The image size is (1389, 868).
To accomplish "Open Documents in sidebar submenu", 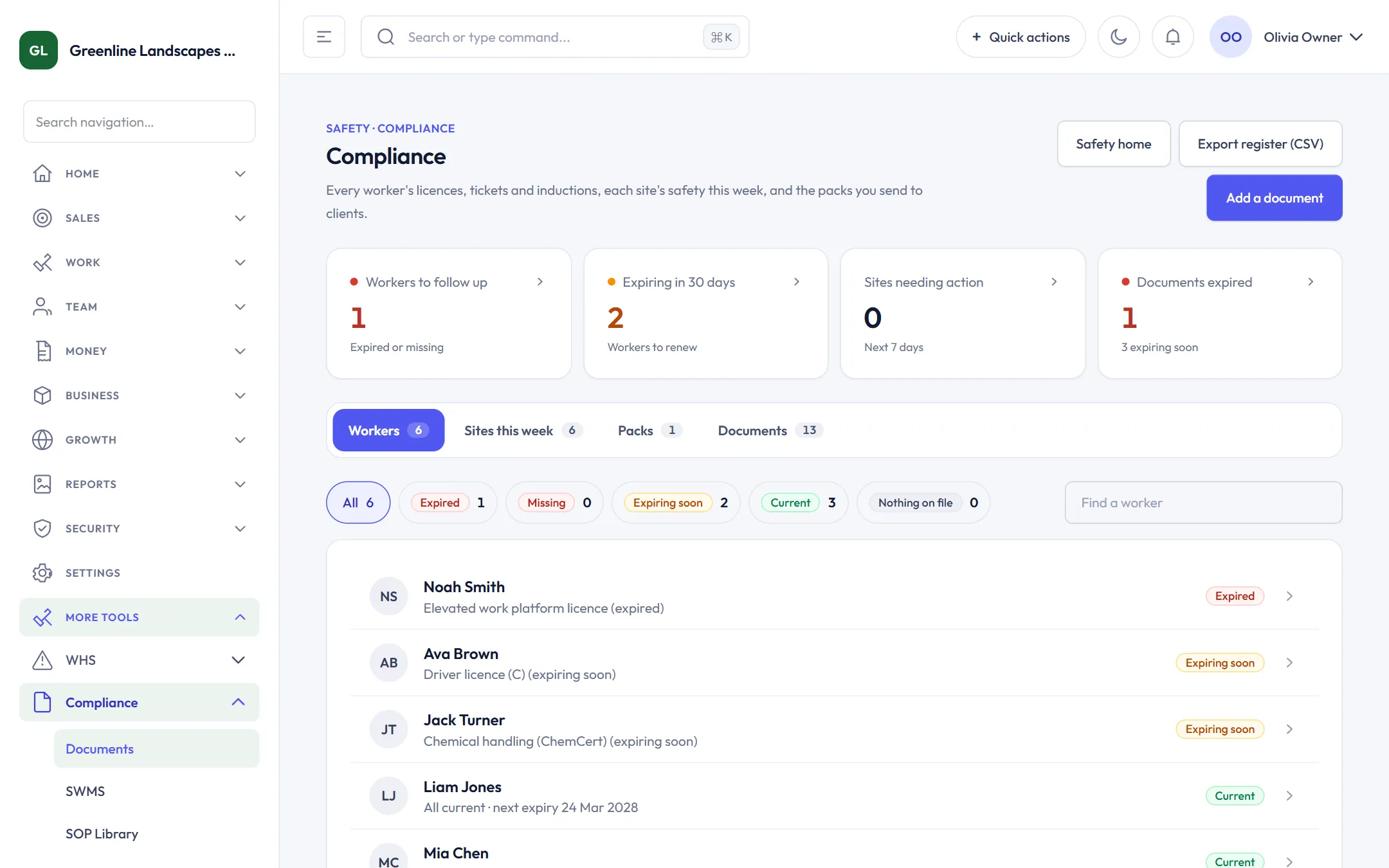I will (x=156, y=748).
